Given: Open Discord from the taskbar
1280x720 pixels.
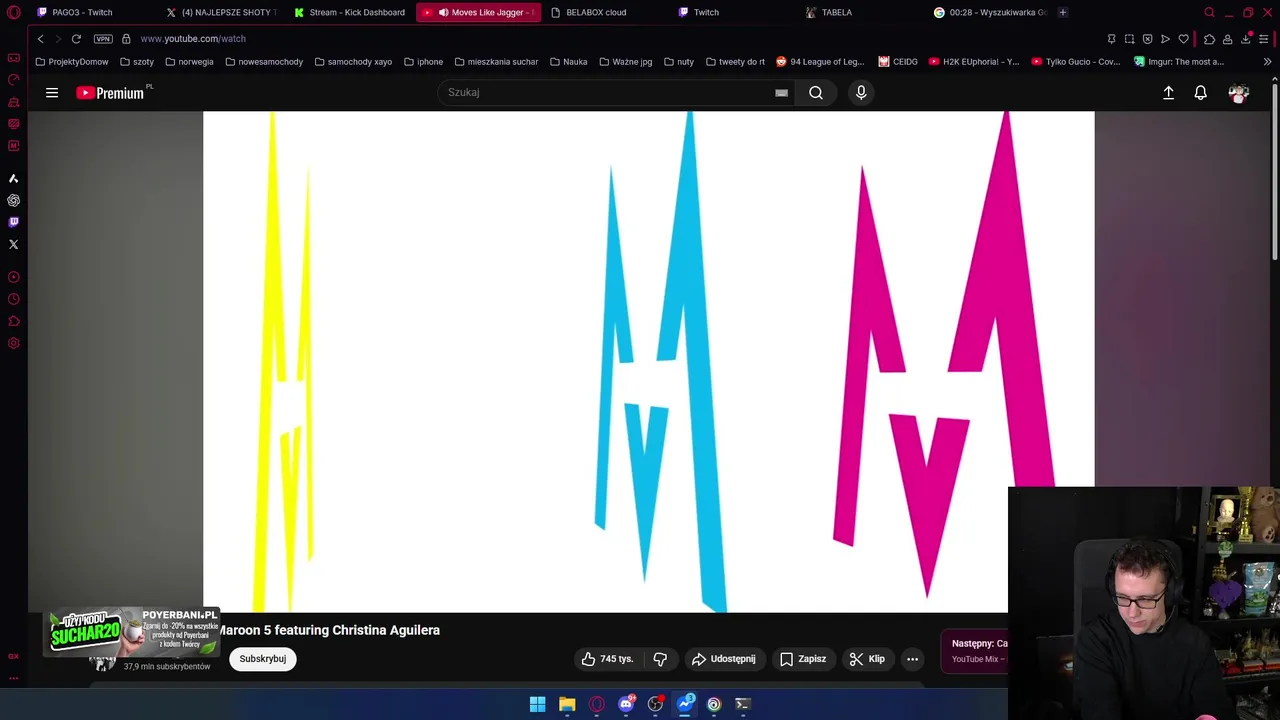Looking at the screenshot, I should coord(626,704).
